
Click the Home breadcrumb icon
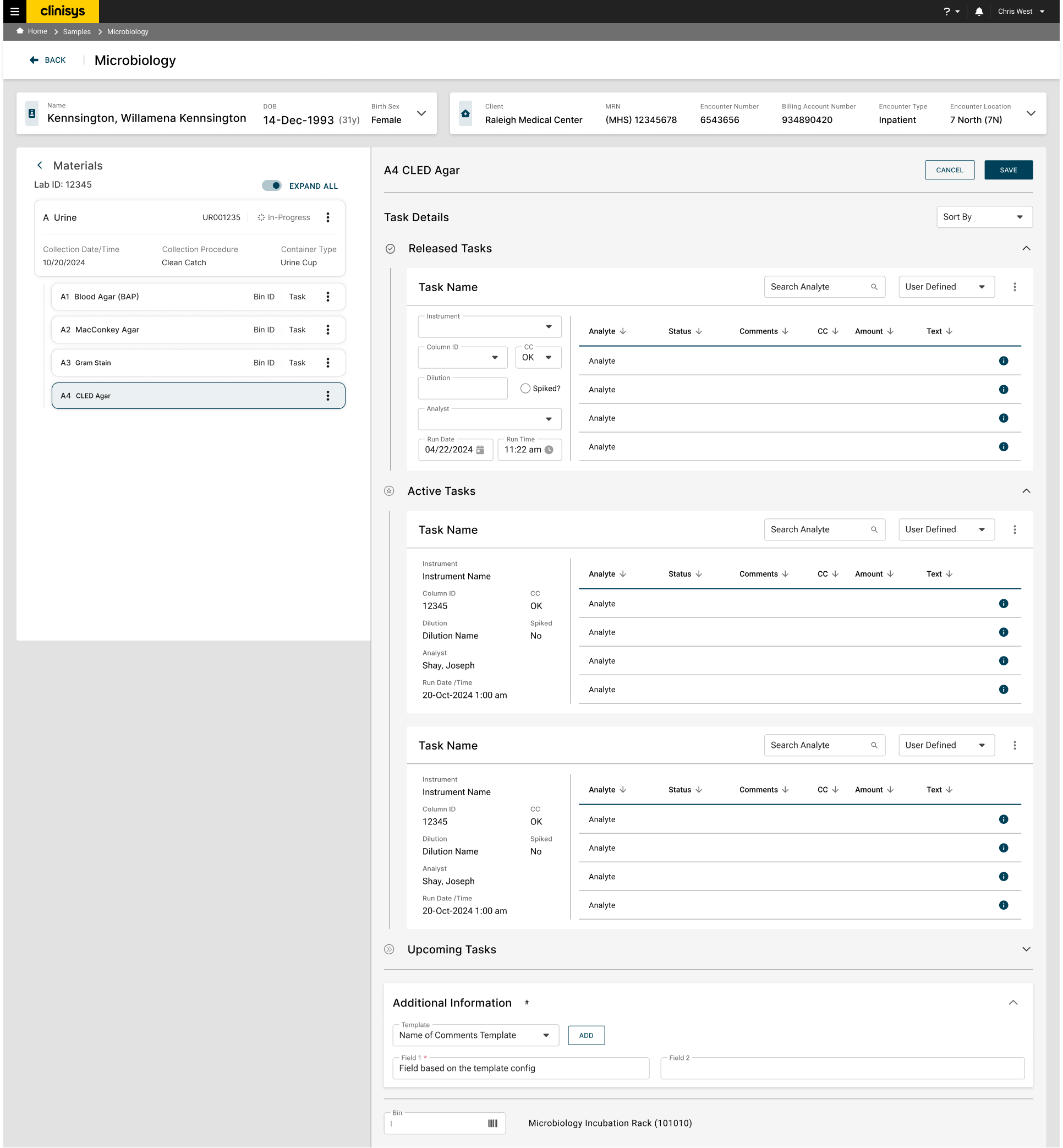point(20,31)
